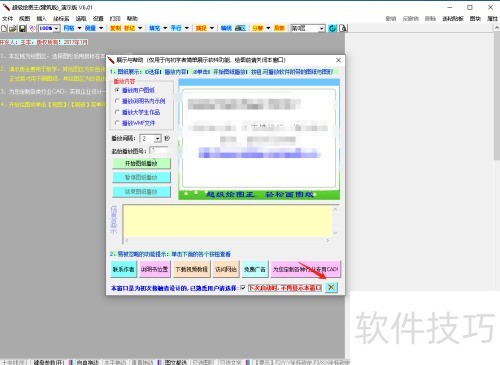Click the icon left of the 100% zoom box
Image resolution: width=500 pixels, height=365 pixels.
coord(32,28)
